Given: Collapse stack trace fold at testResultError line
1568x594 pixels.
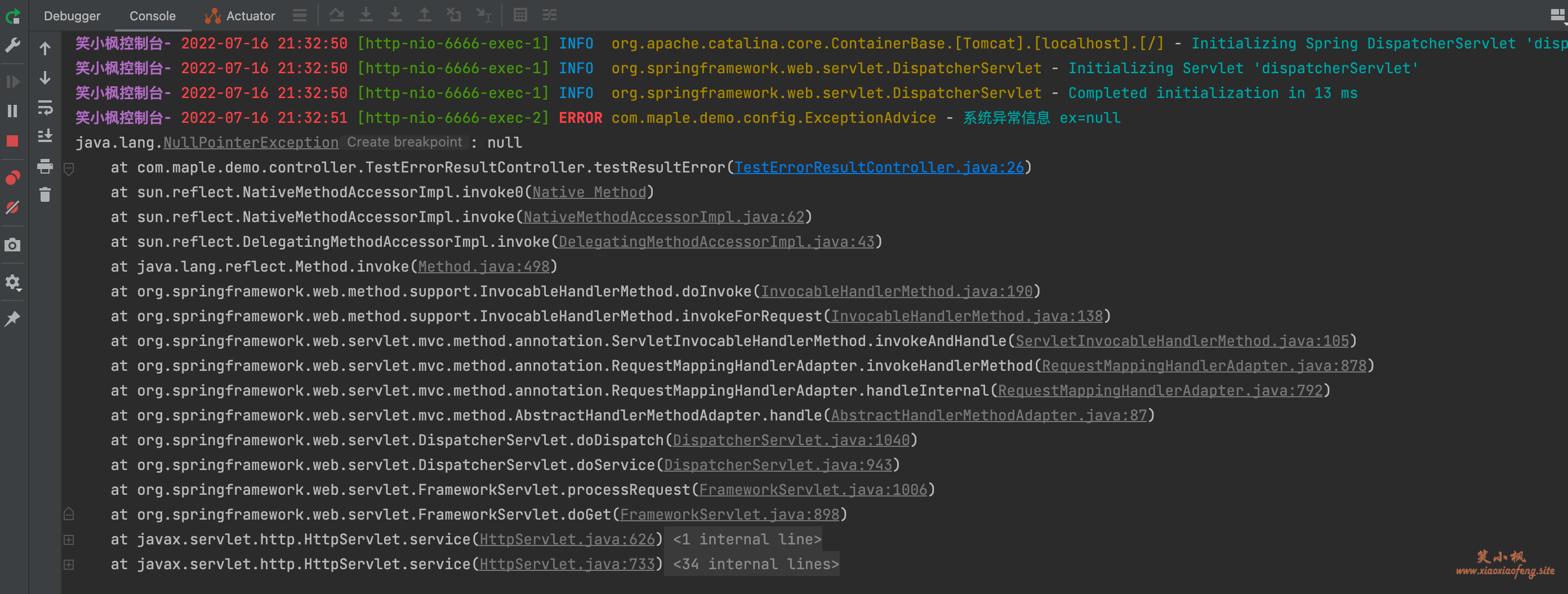Looking at the screenshot, I should [x=69, y=169].
